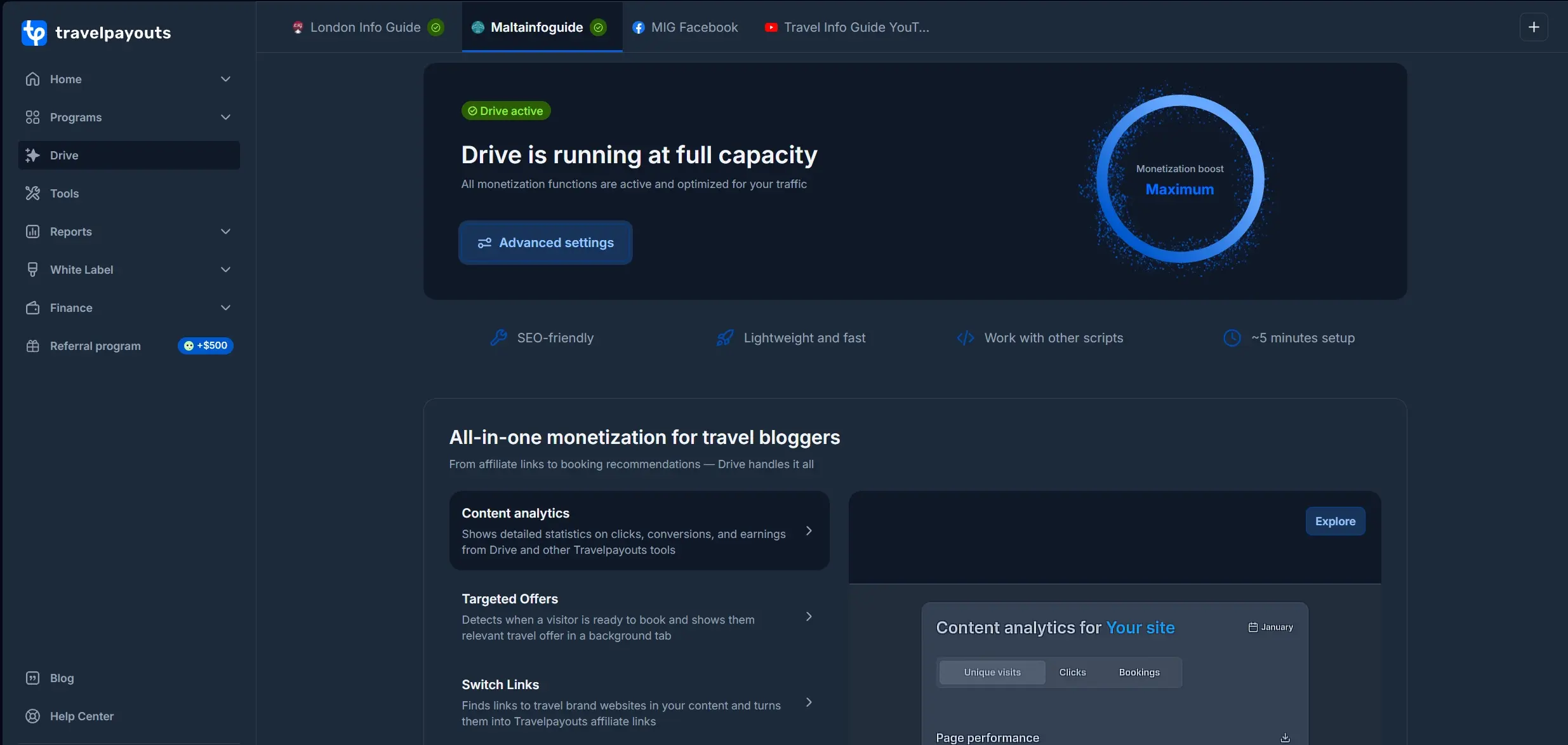Screen dimensions: 1568x745
Task: Select the Clicks metric
Action: [x=1072, y=672]
